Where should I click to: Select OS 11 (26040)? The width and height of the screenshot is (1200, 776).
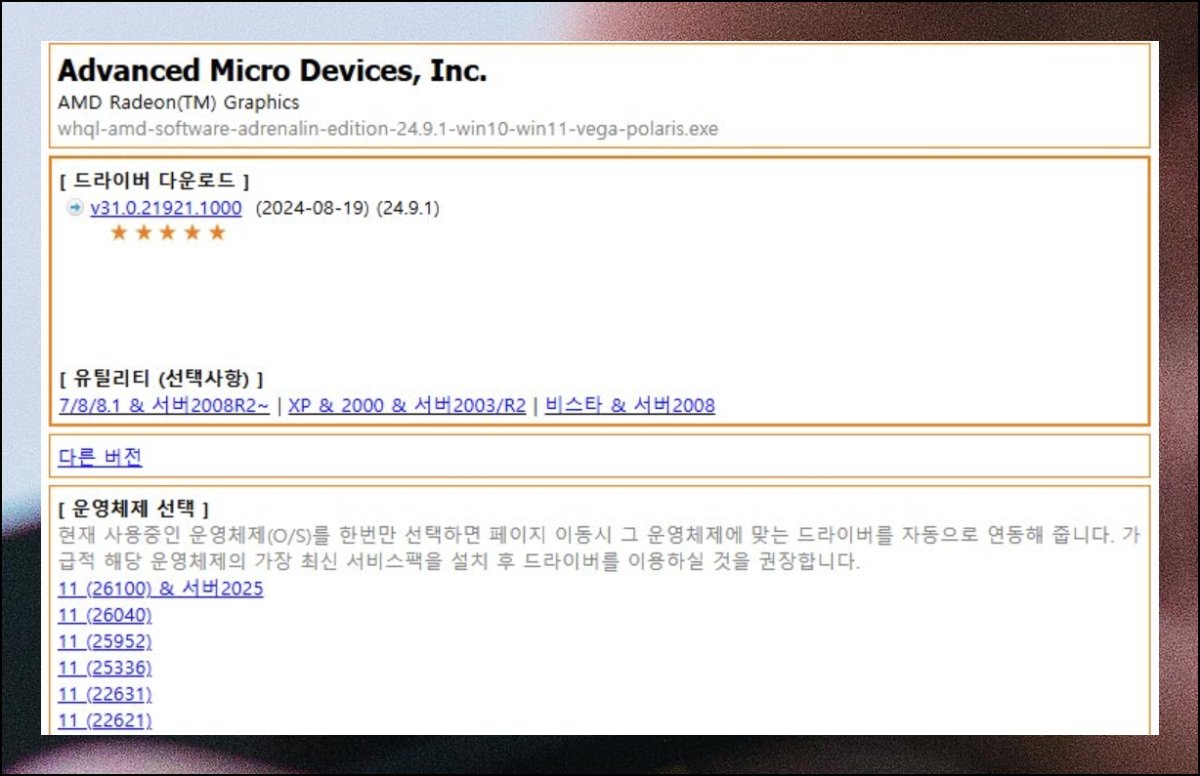point(105,615)
